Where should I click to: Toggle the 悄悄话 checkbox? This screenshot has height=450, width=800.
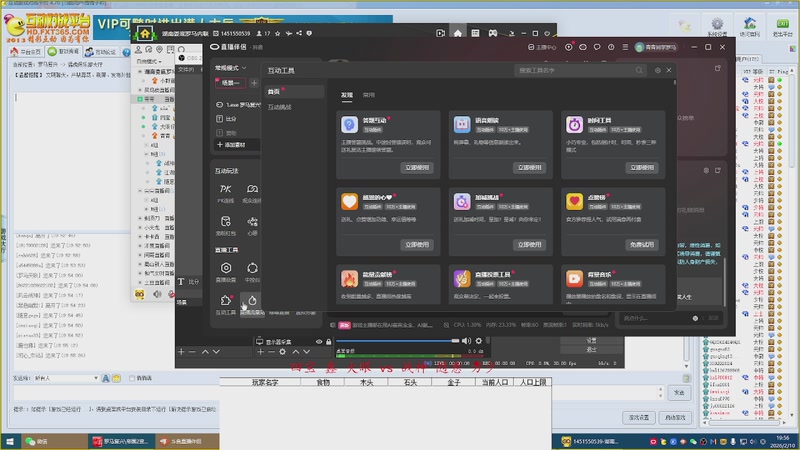point(134,378)
